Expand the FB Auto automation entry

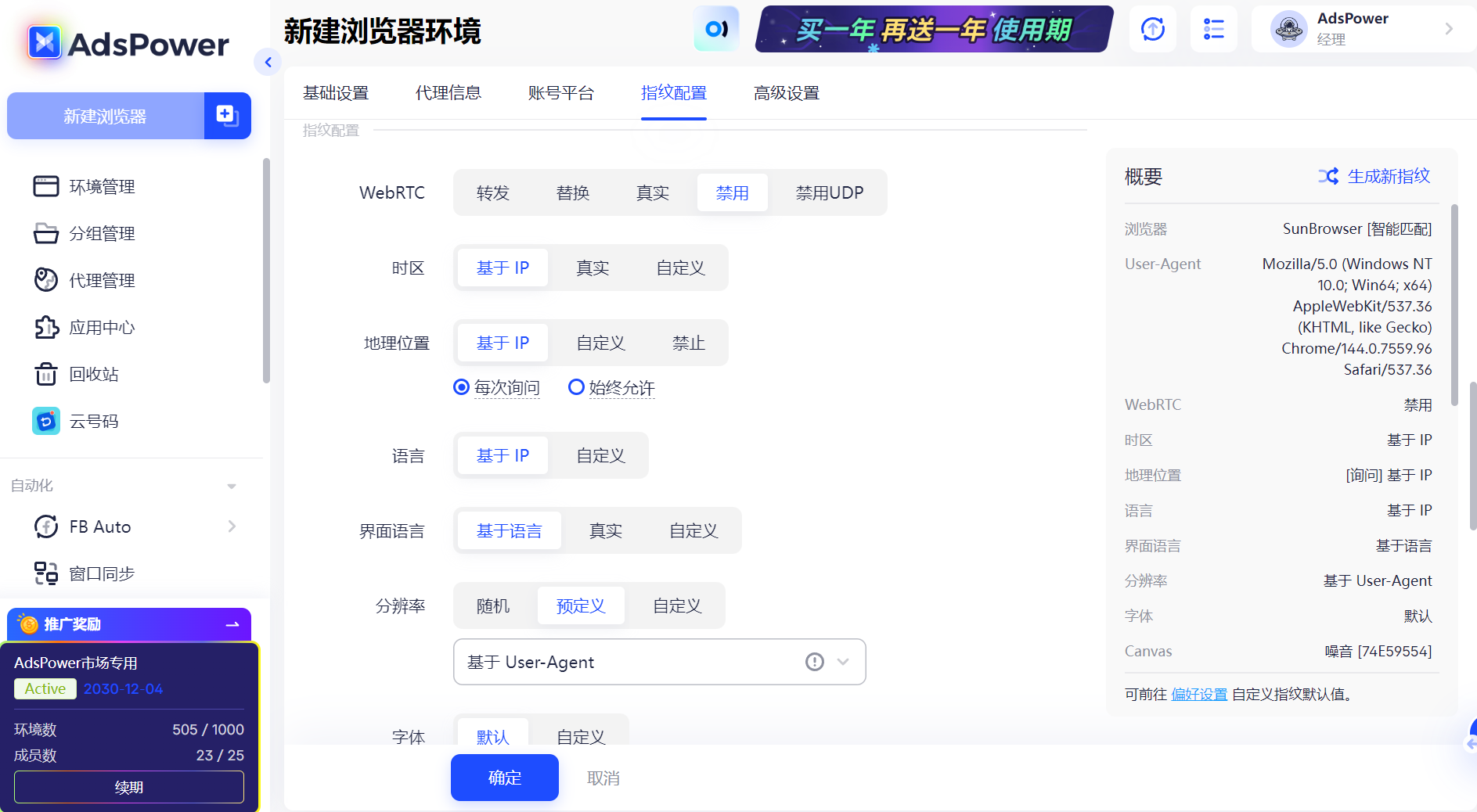point(231,526)
